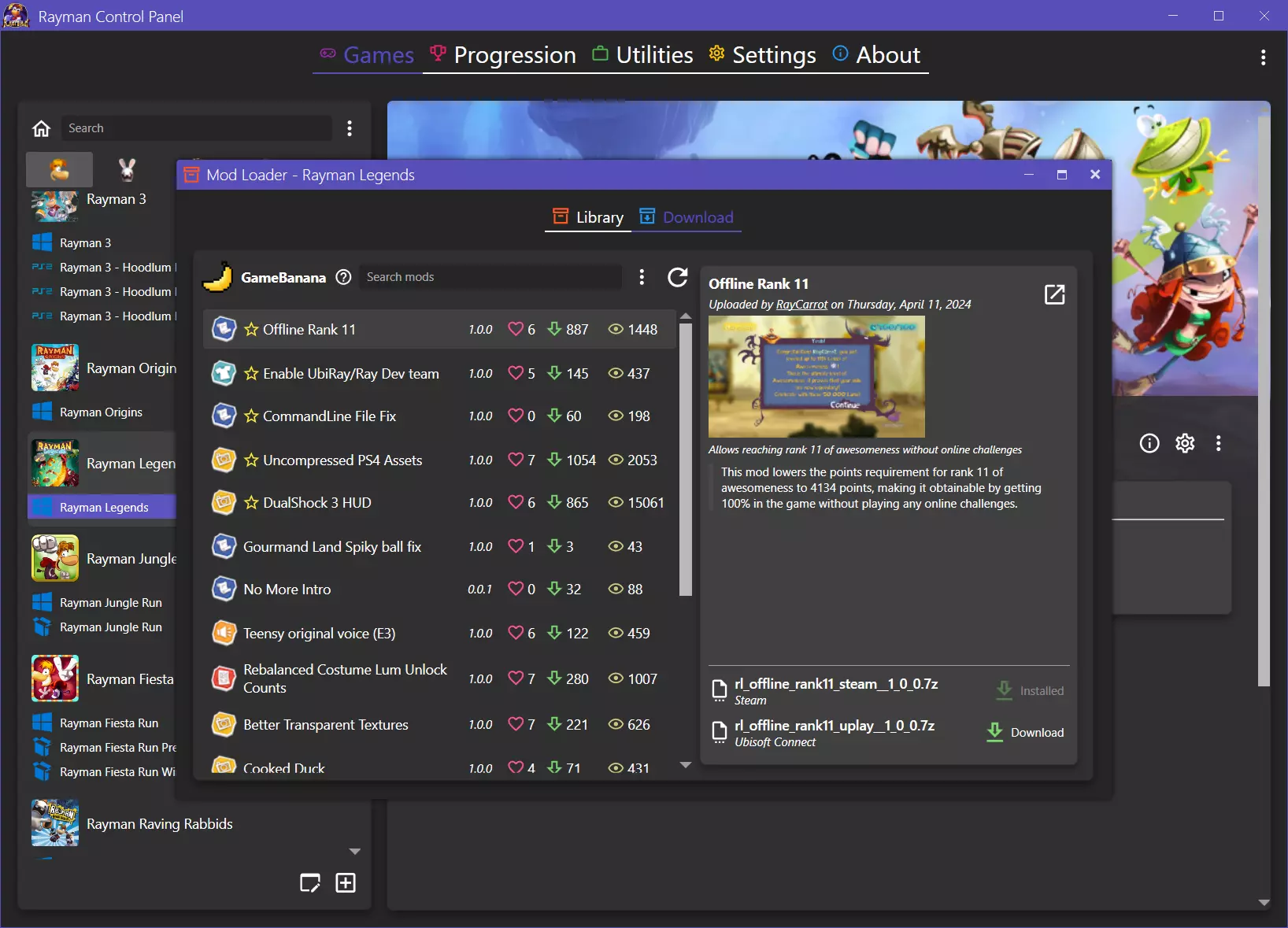Image resolution: width=1288 pixels, height=928 pixels.
Task: Open the Settings tab
Action: pos(763,55)
